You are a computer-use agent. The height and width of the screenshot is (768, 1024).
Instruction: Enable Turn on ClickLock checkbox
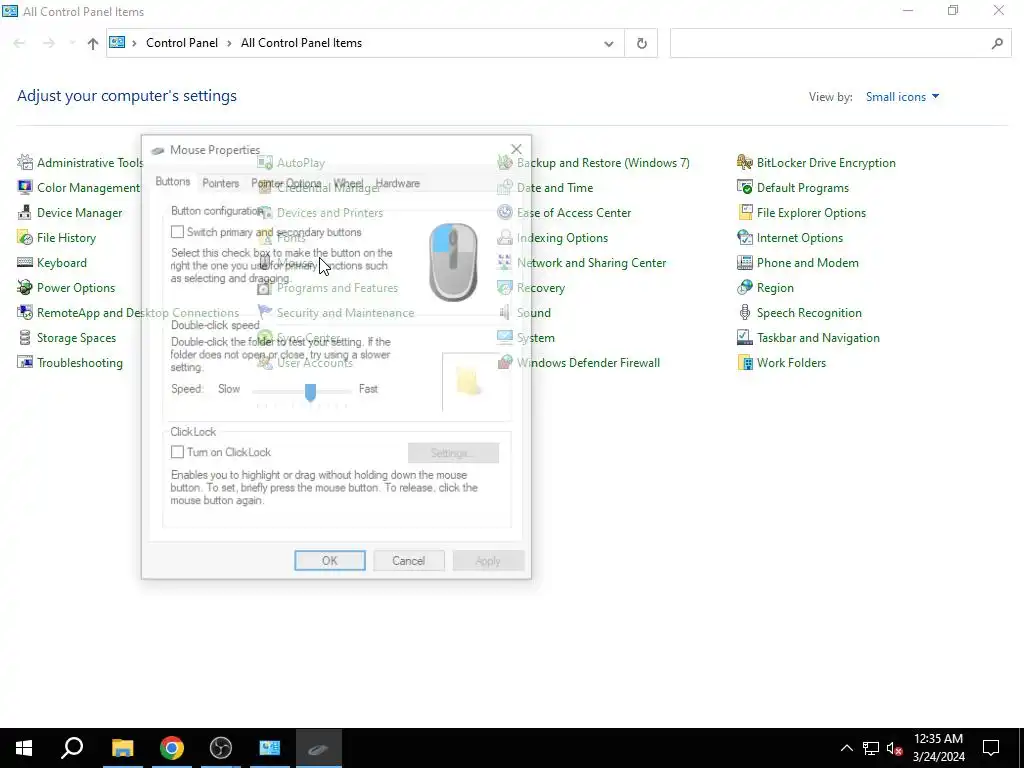(177, 452)
